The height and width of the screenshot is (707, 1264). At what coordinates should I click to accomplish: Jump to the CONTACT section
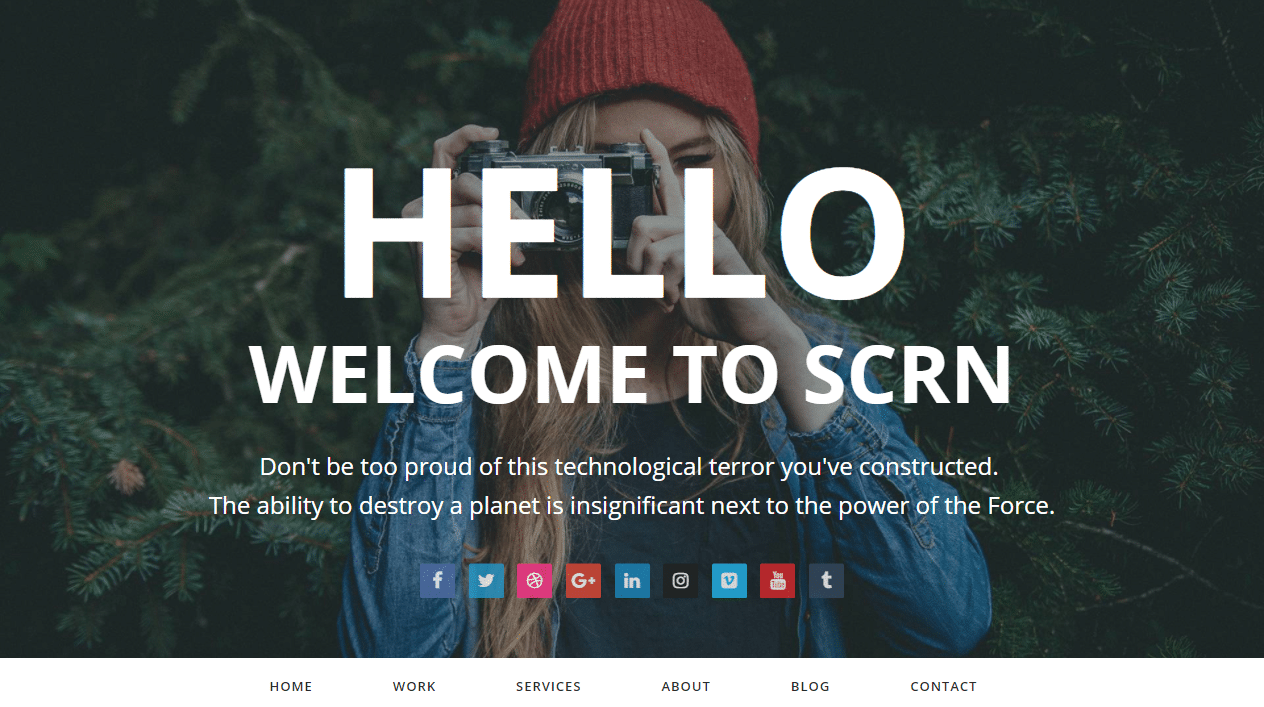(943, 687)
